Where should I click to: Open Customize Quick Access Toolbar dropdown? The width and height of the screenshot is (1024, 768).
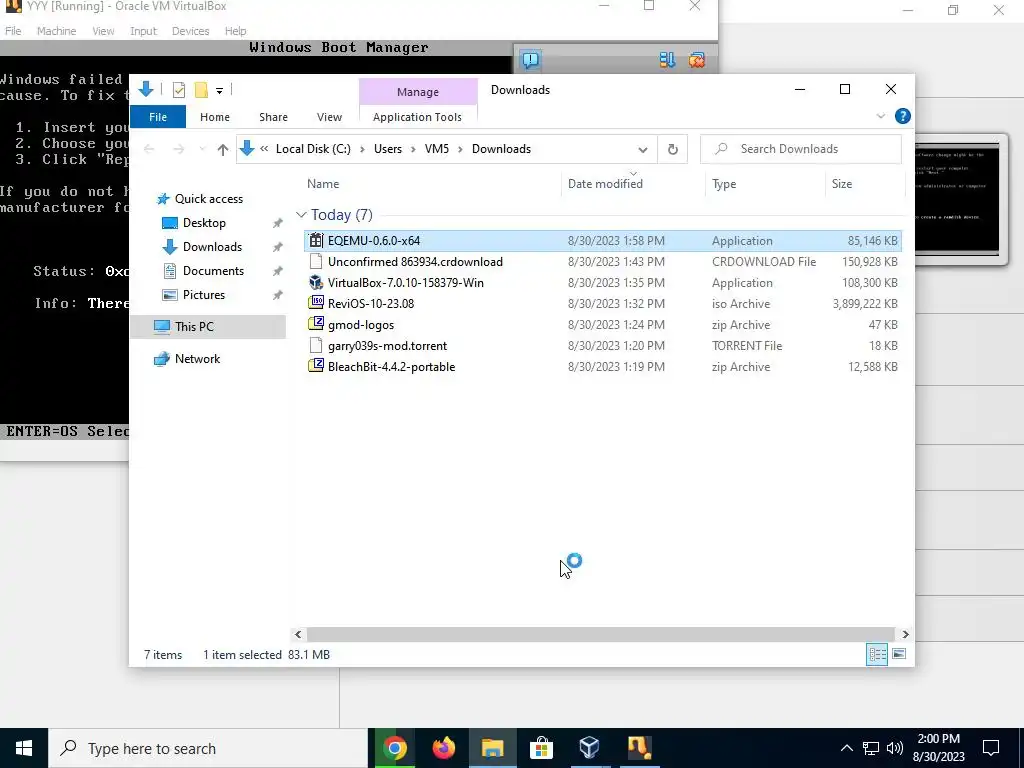tap(219, 91)
